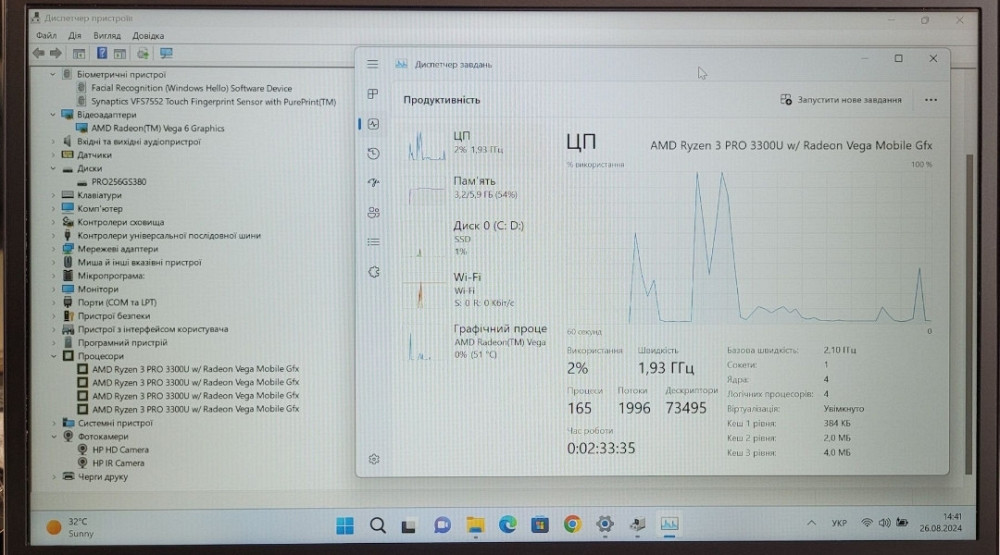Open the weather widget showing 32°C Sunny

pos(71,528)
